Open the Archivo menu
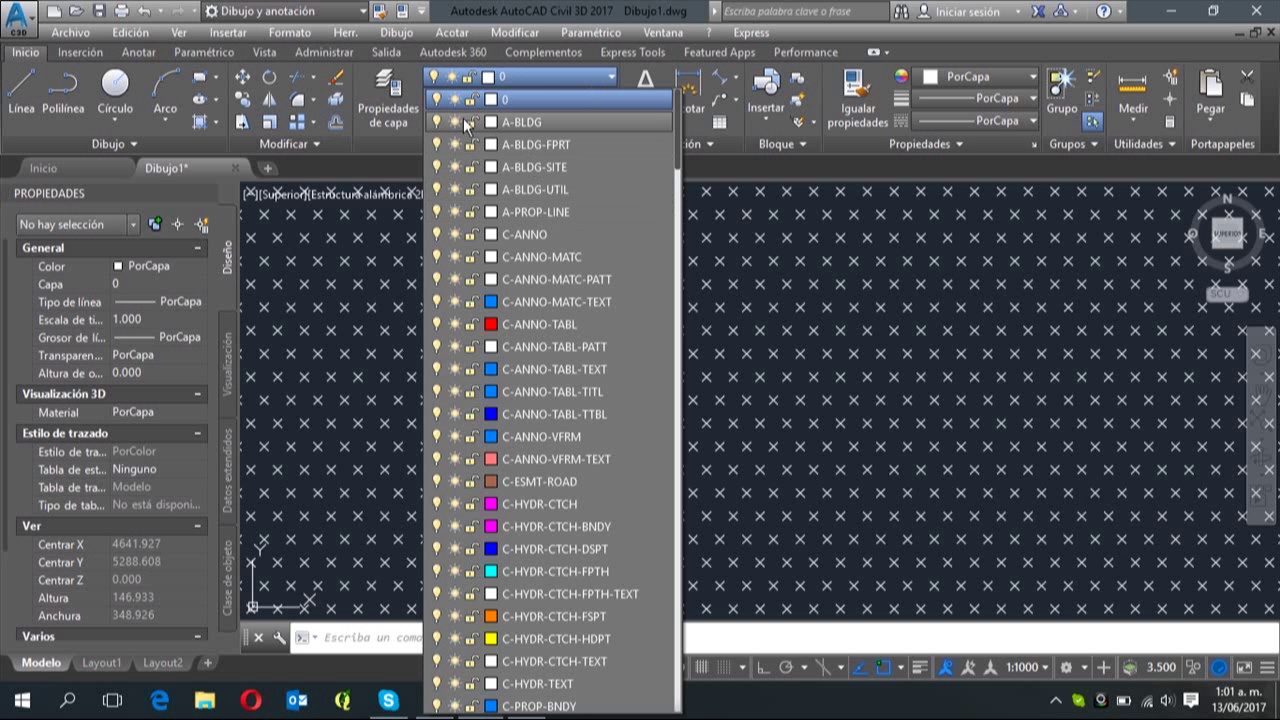This screenshot has width=1280, height=720. point(71,32)
